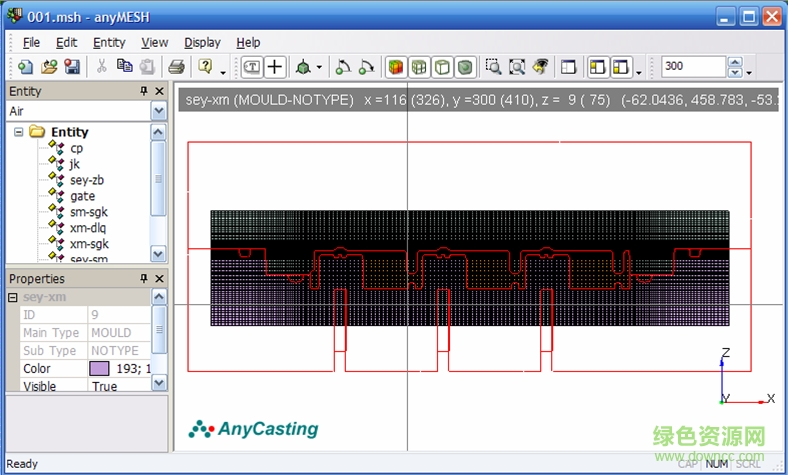Click the Open file toolbar icon
Screen dimensions: 788x475
pyautogui.click(x=49, y=67)
